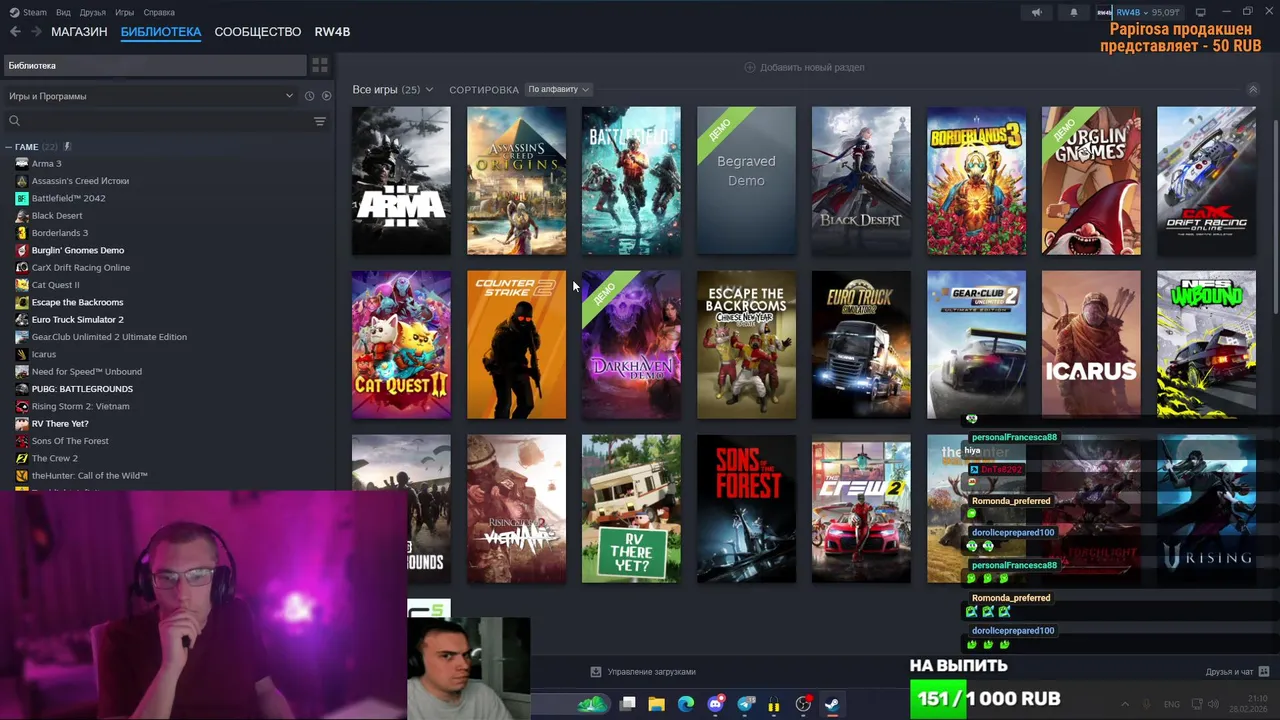The width and height of the screenshot is (1280, 720).
Task: Open the notifications bell icon
Action: pyautogui.click(x=1074, y=12)
